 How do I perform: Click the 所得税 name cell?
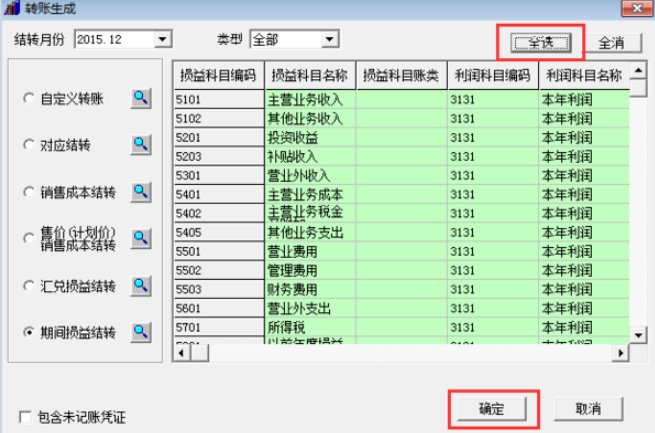tap(310, 327)
